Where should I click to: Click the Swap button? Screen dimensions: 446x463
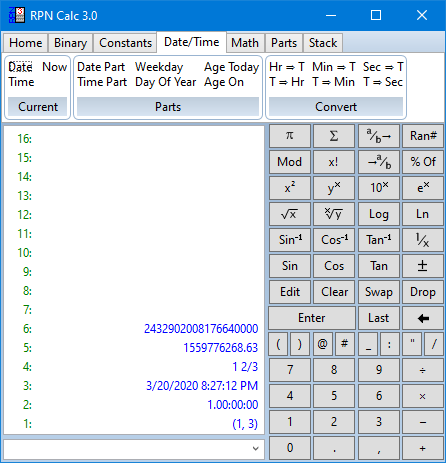pyautogui.click(x=379, y=292)
